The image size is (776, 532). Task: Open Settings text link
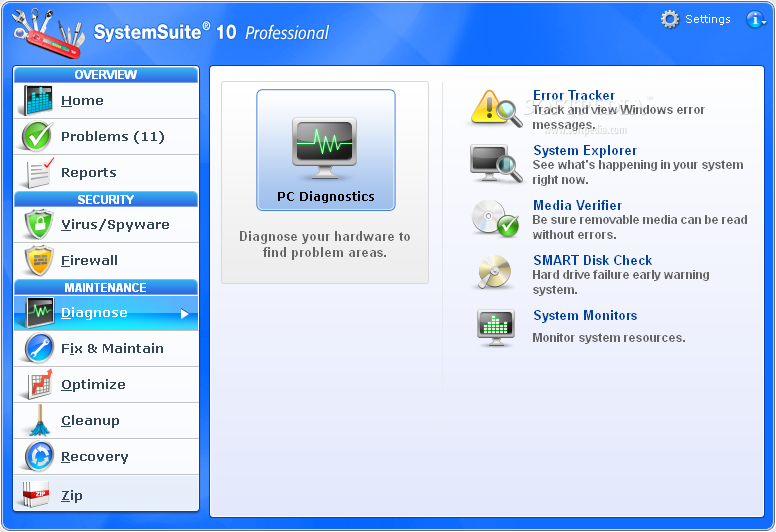click(708, 19)
